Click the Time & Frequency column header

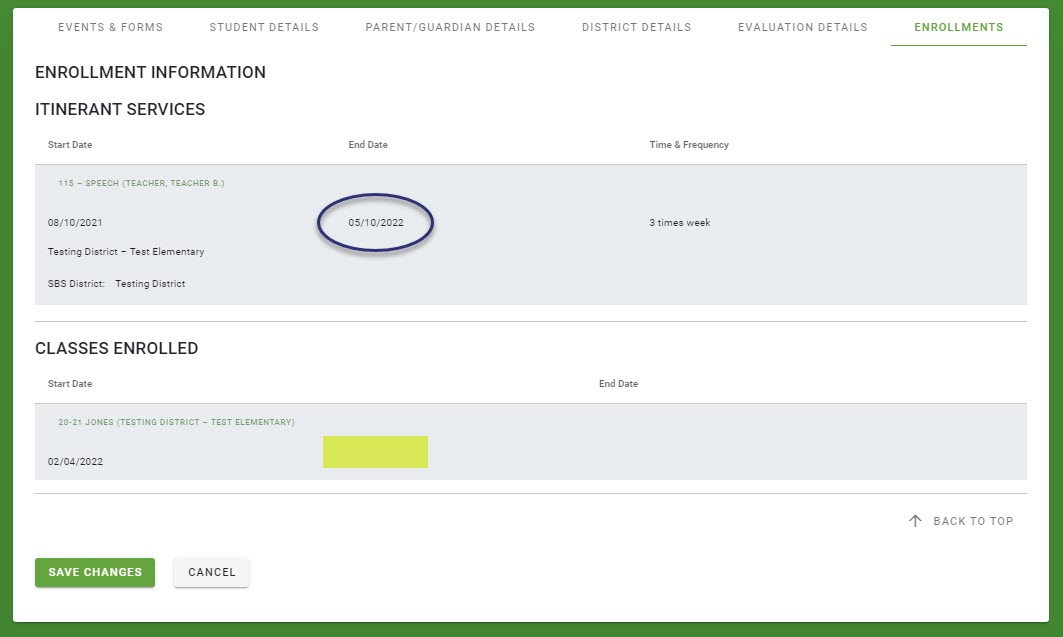pyautogui.click(x=689, y=144)
